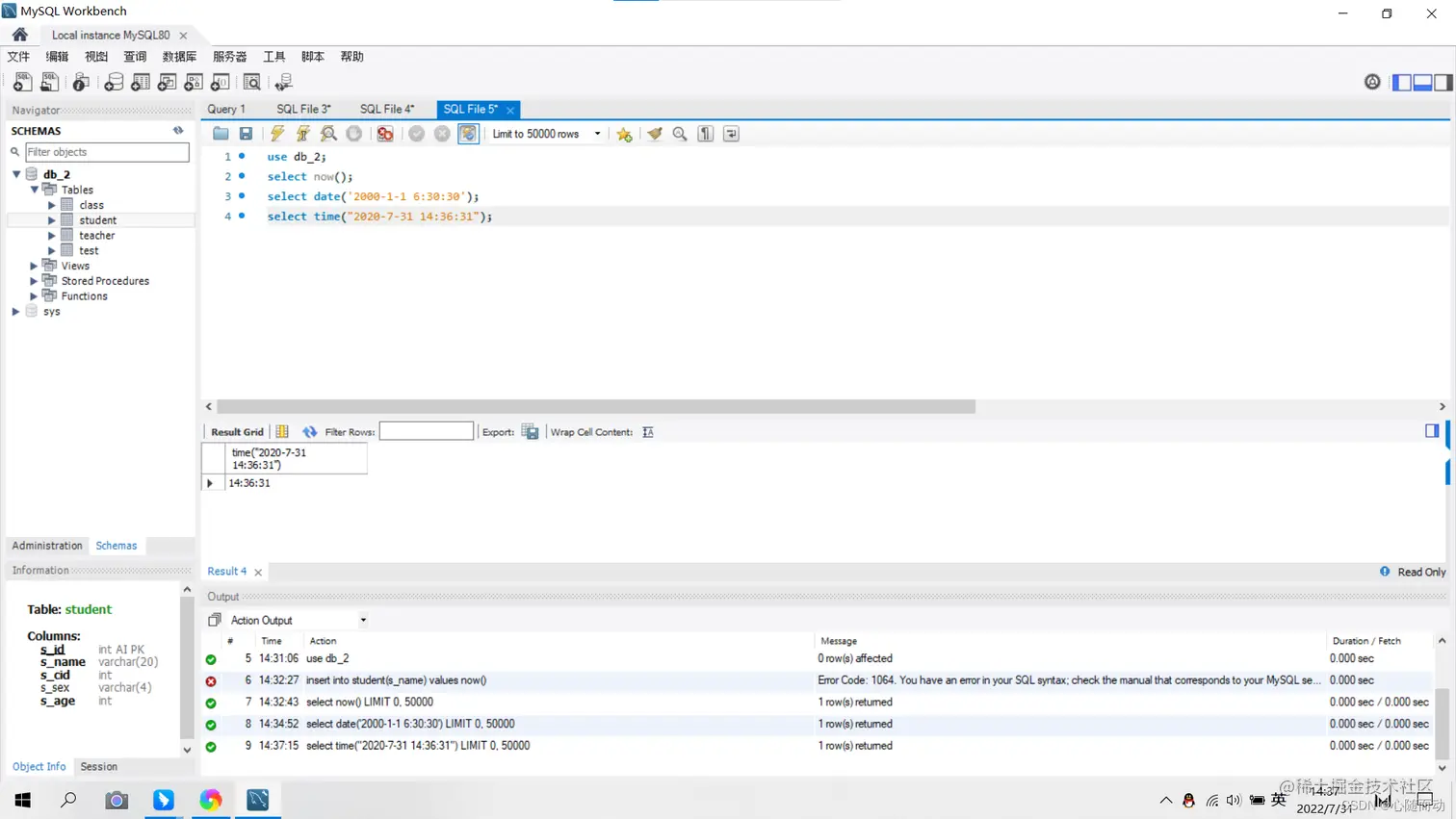Image resolution: width=1456 pixels, height=819 pixels.
Task: Expand the Stored Procedures folder
Action: point(34,281)
